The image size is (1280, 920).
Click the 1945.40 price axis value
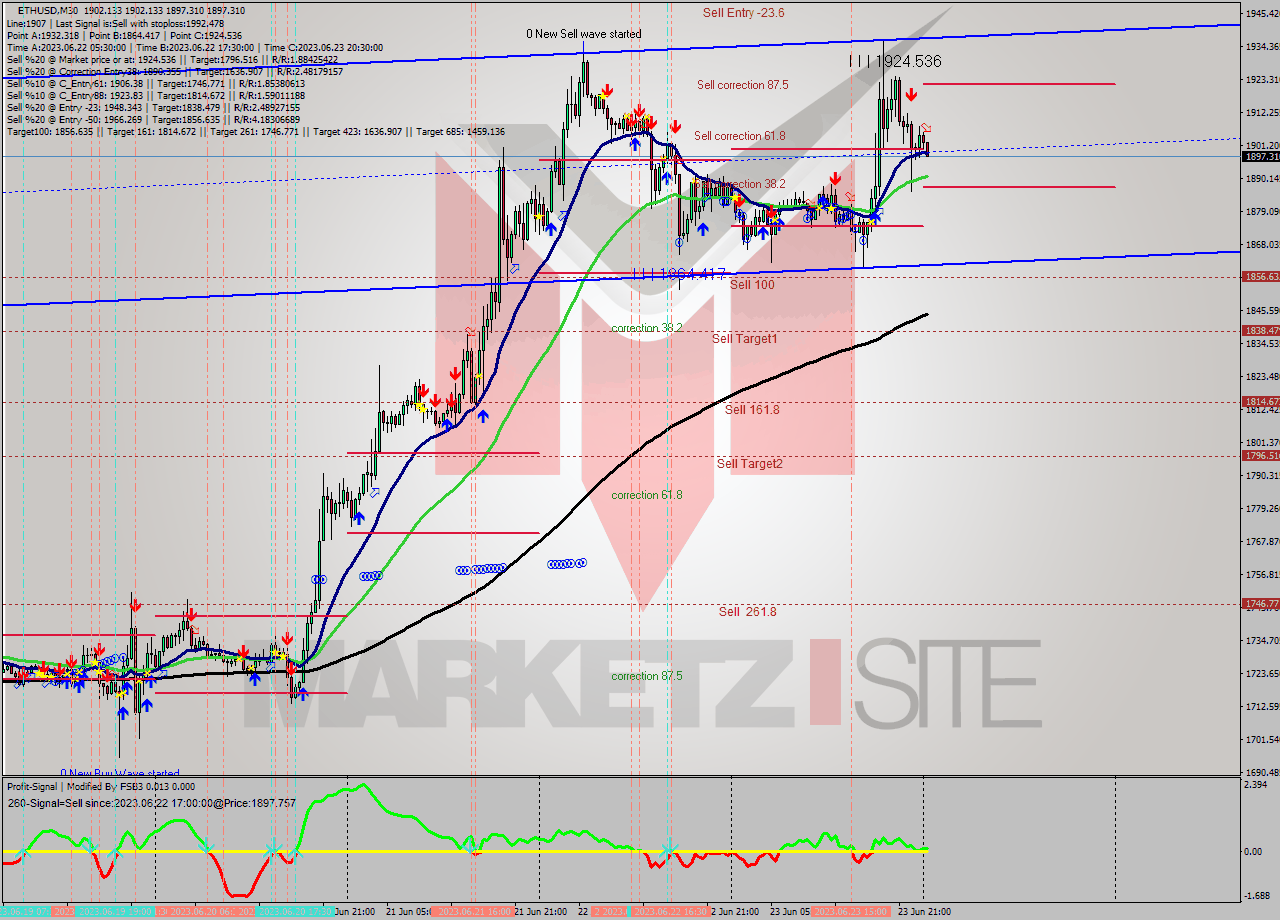(1262, 14)
